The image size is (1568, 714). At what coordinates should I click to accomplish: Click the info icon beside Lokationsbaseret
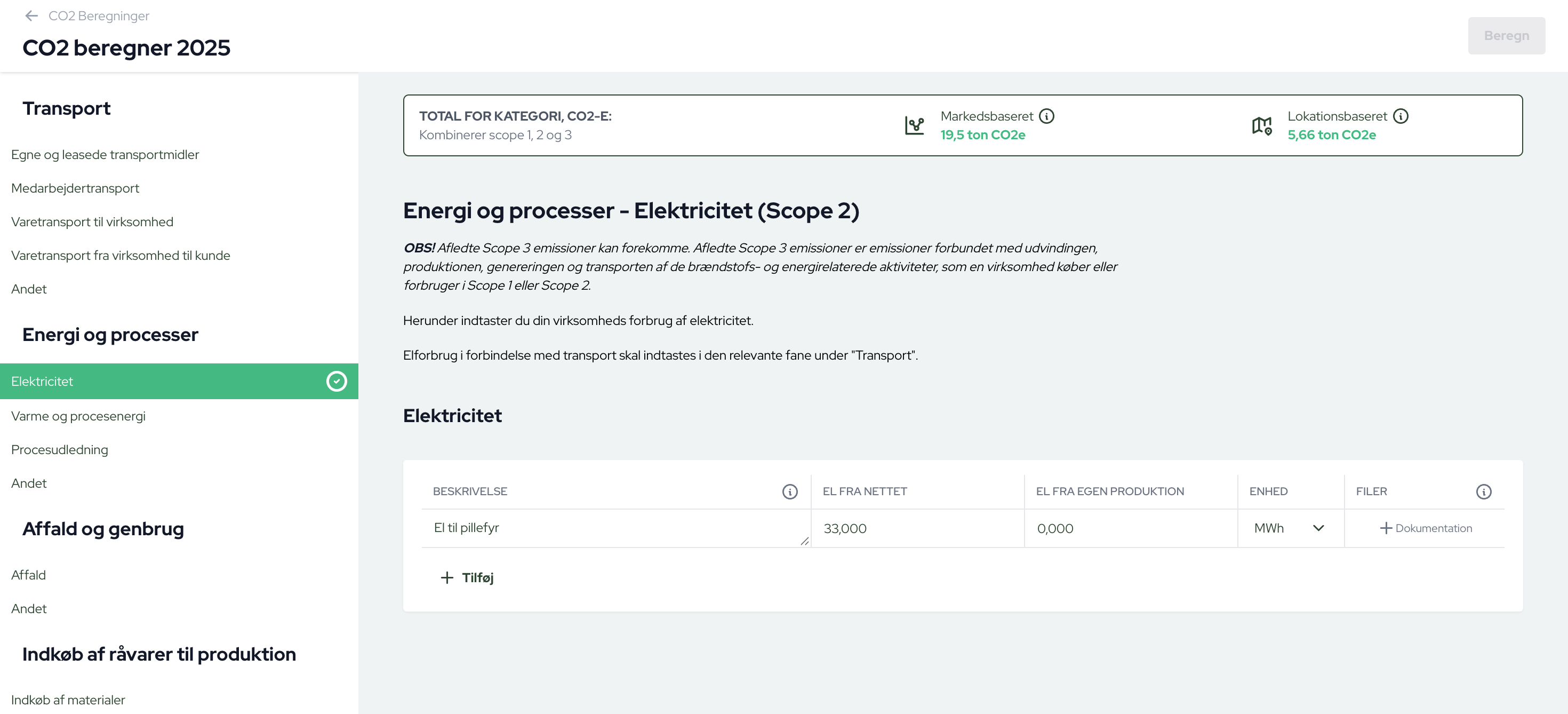pyautogui.click(x=1401, y=116)
